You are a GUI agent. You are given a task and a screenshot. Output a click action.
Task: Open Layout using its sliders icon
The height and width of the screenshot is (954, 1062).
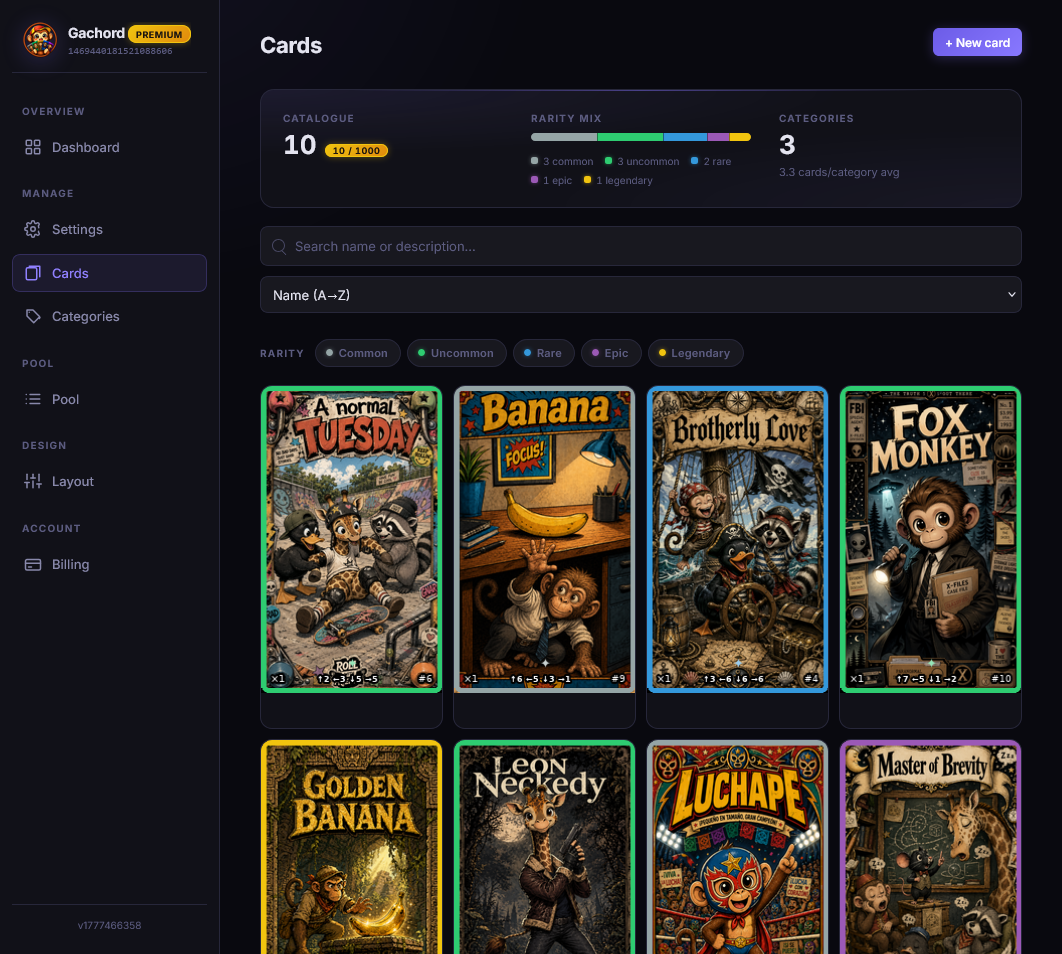(x=31, y=481)
